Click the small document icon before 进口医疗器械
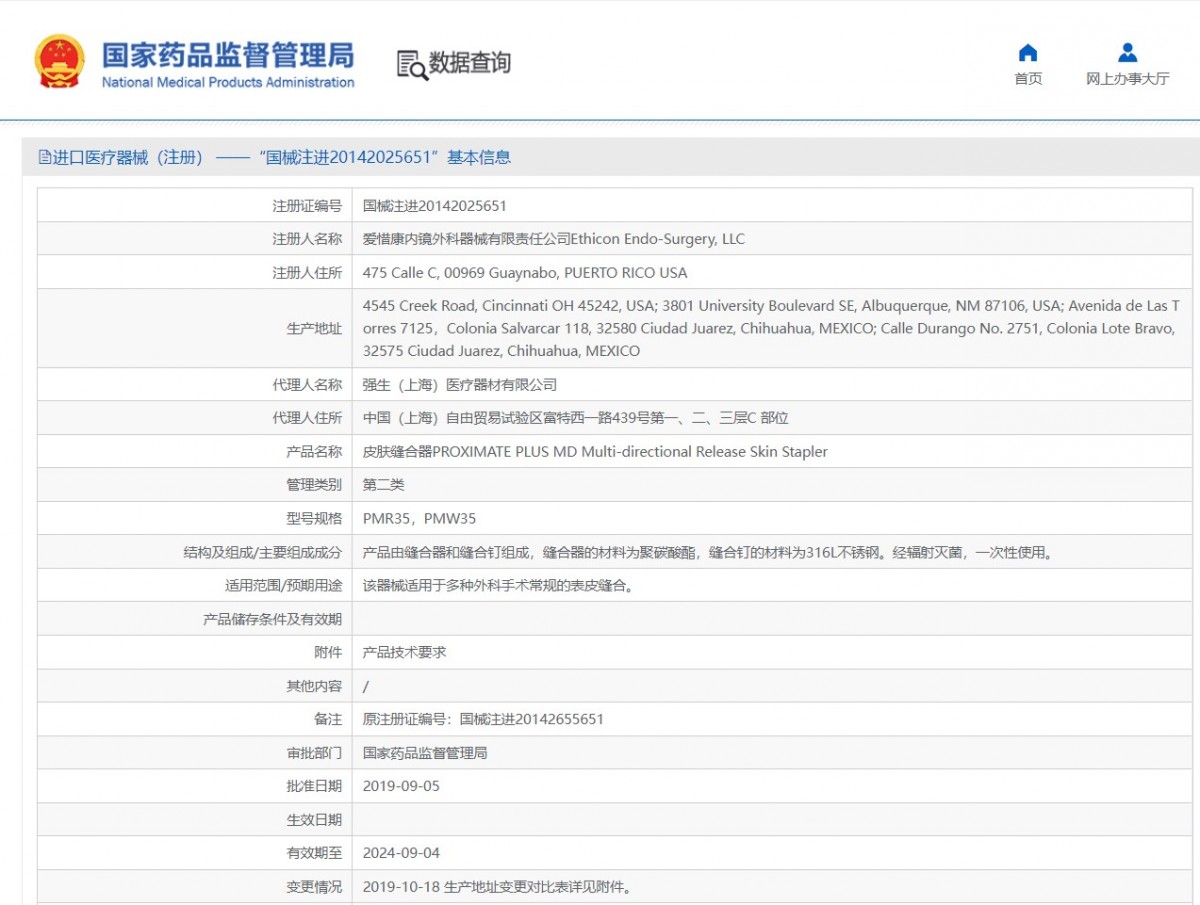The height and width of the screenshot is (905, 1200). coord(44,157)
